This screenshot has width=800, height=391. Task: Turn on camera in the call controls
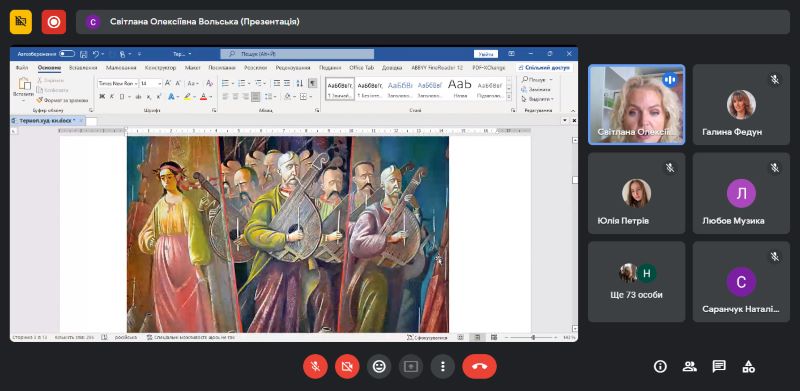pos(347,366)
